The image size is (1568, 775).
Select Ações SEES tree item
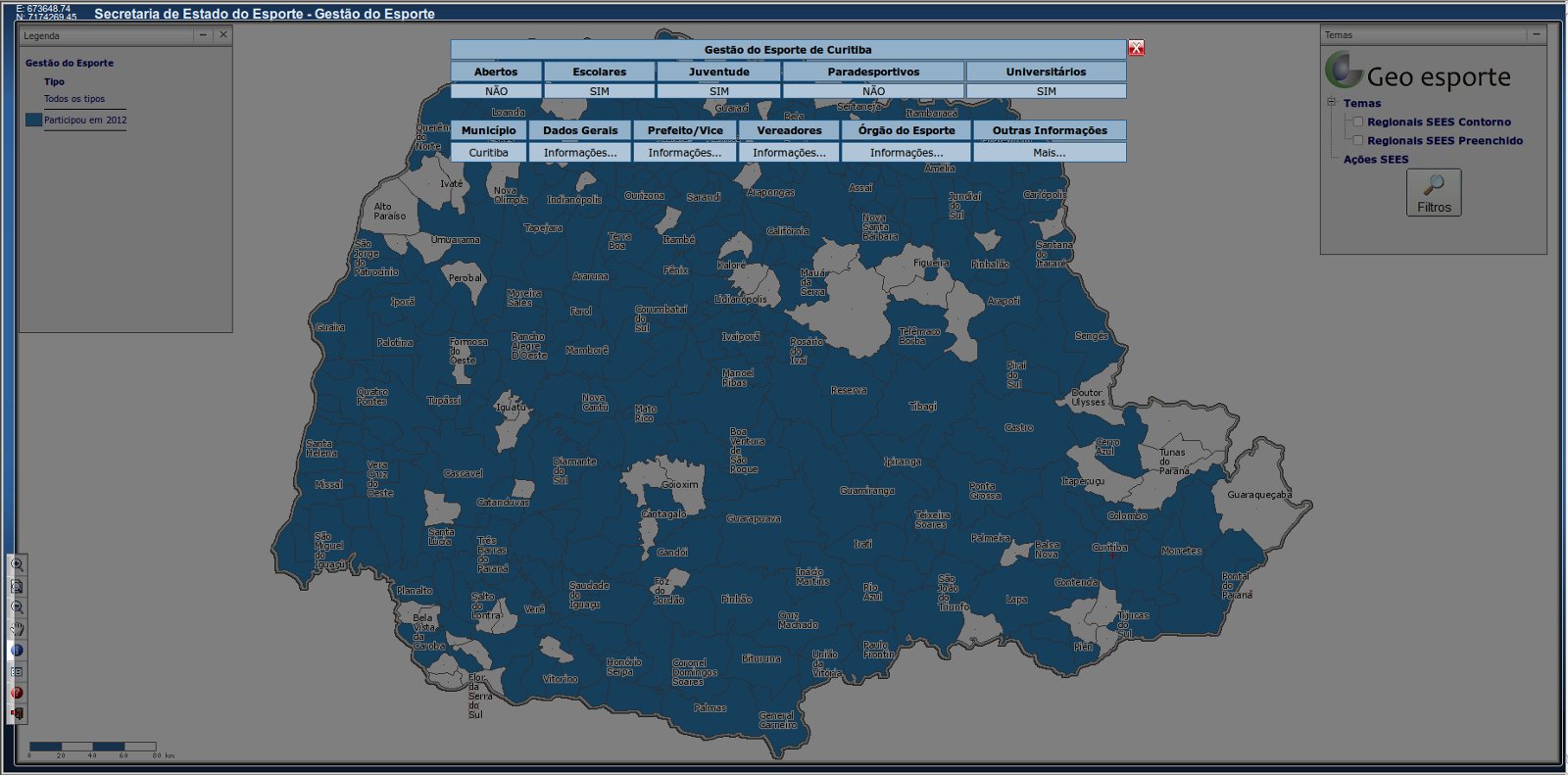click(x=1376, y=160)
